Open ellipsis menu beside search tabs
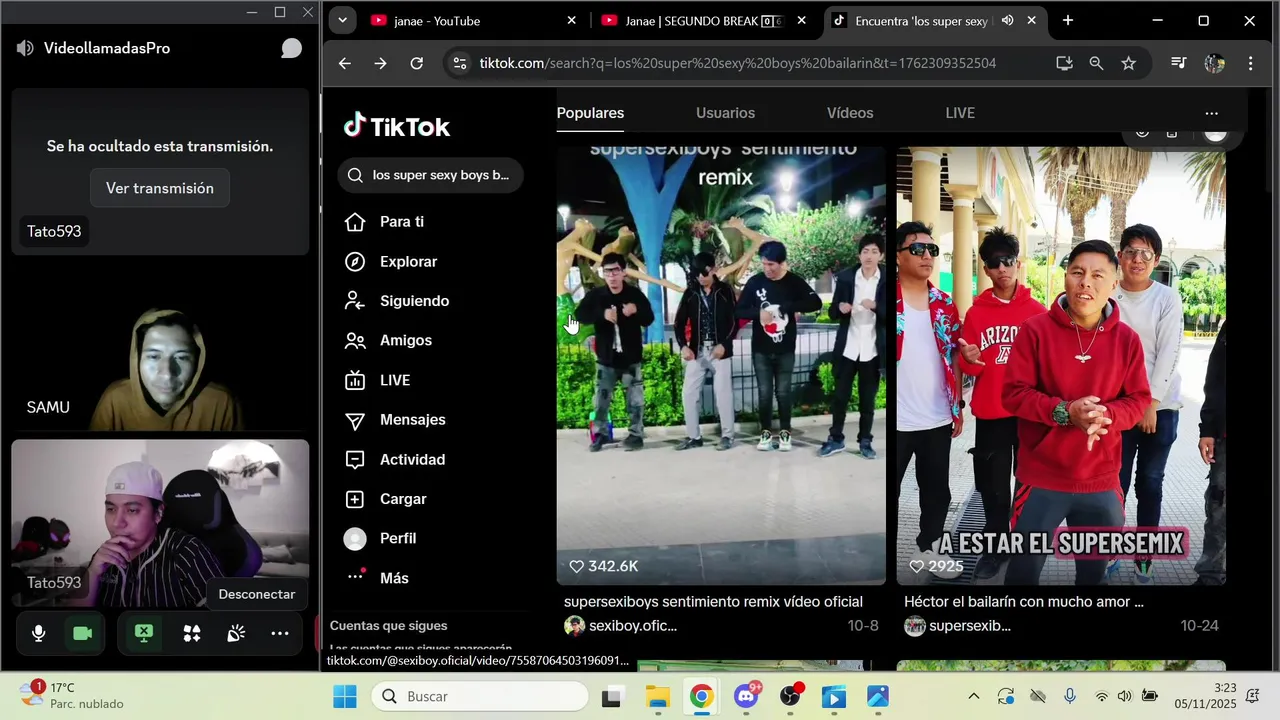This screenshot has height=720, width=1280. tap(1212, 113)
